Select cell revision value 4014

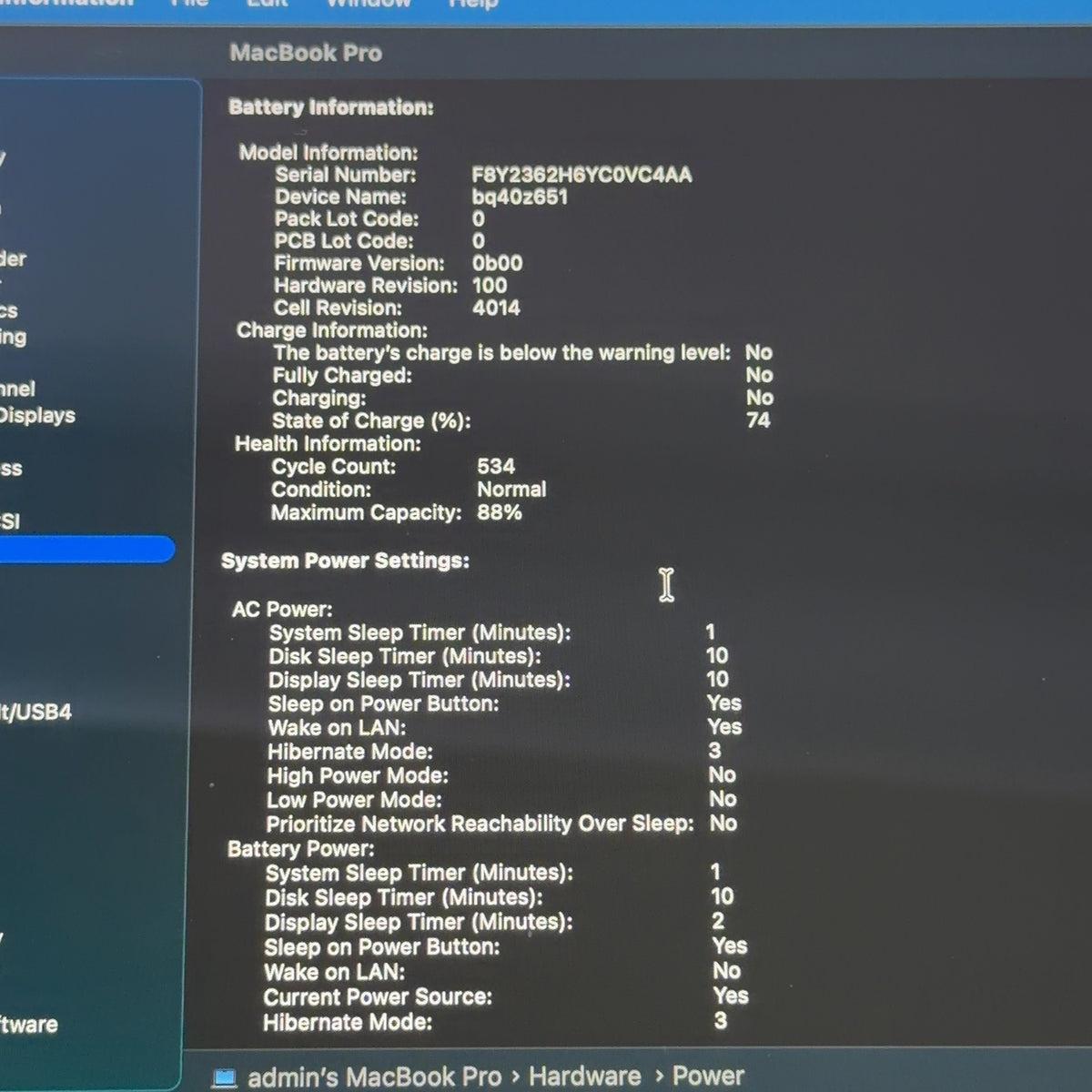pos(496,308)
